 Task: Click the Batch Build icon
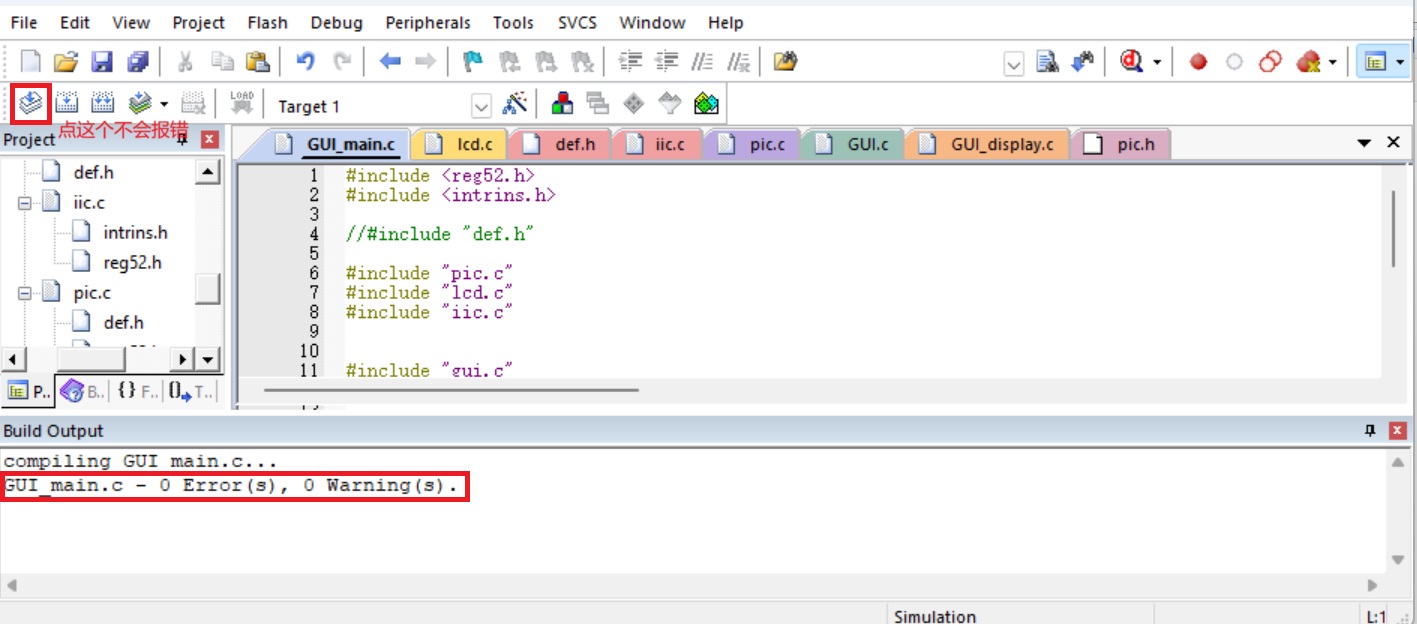pyautogui.click(x=140, y=103)
